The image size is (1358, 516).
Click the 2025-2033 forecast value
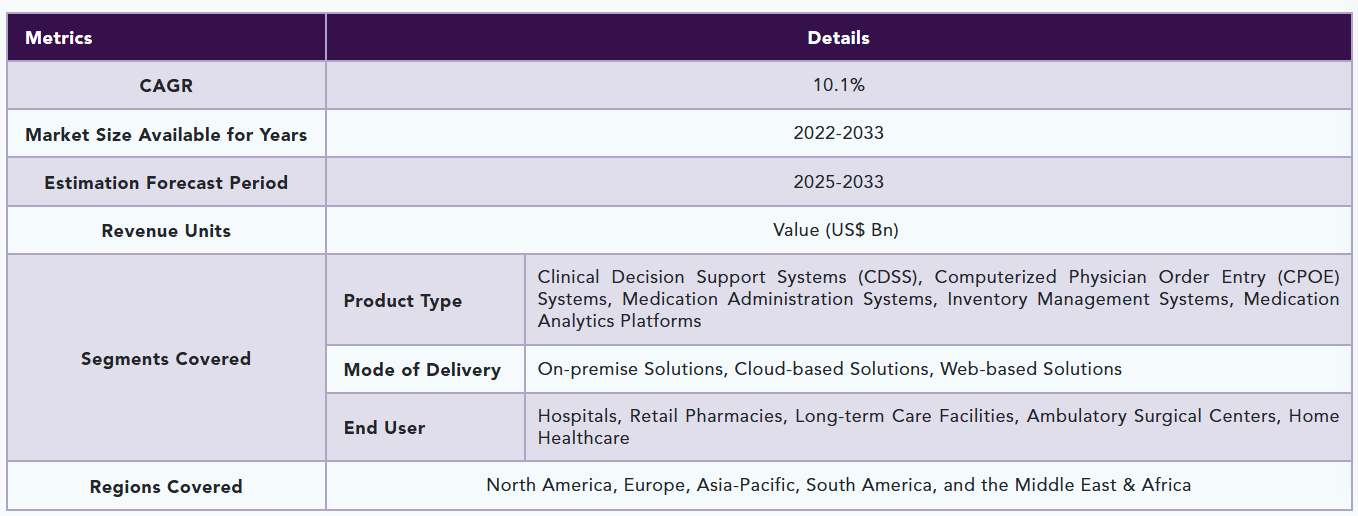[838, 182]
